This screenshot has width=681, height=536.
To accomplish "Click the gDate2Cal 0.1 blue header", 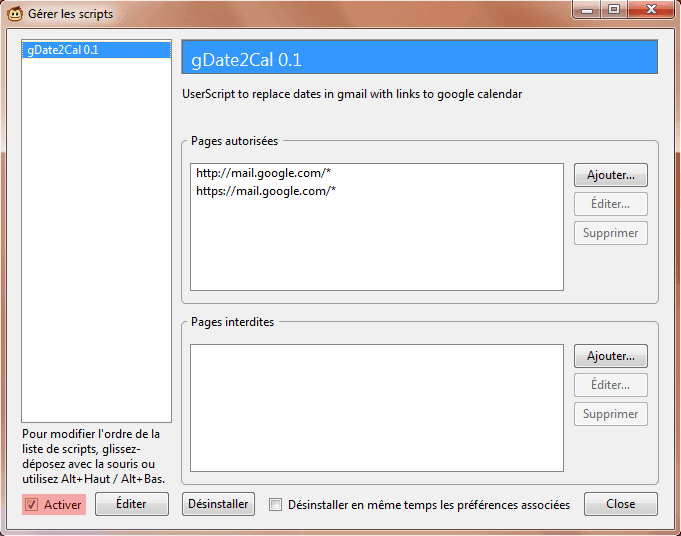I will click(x=420, y=57).
